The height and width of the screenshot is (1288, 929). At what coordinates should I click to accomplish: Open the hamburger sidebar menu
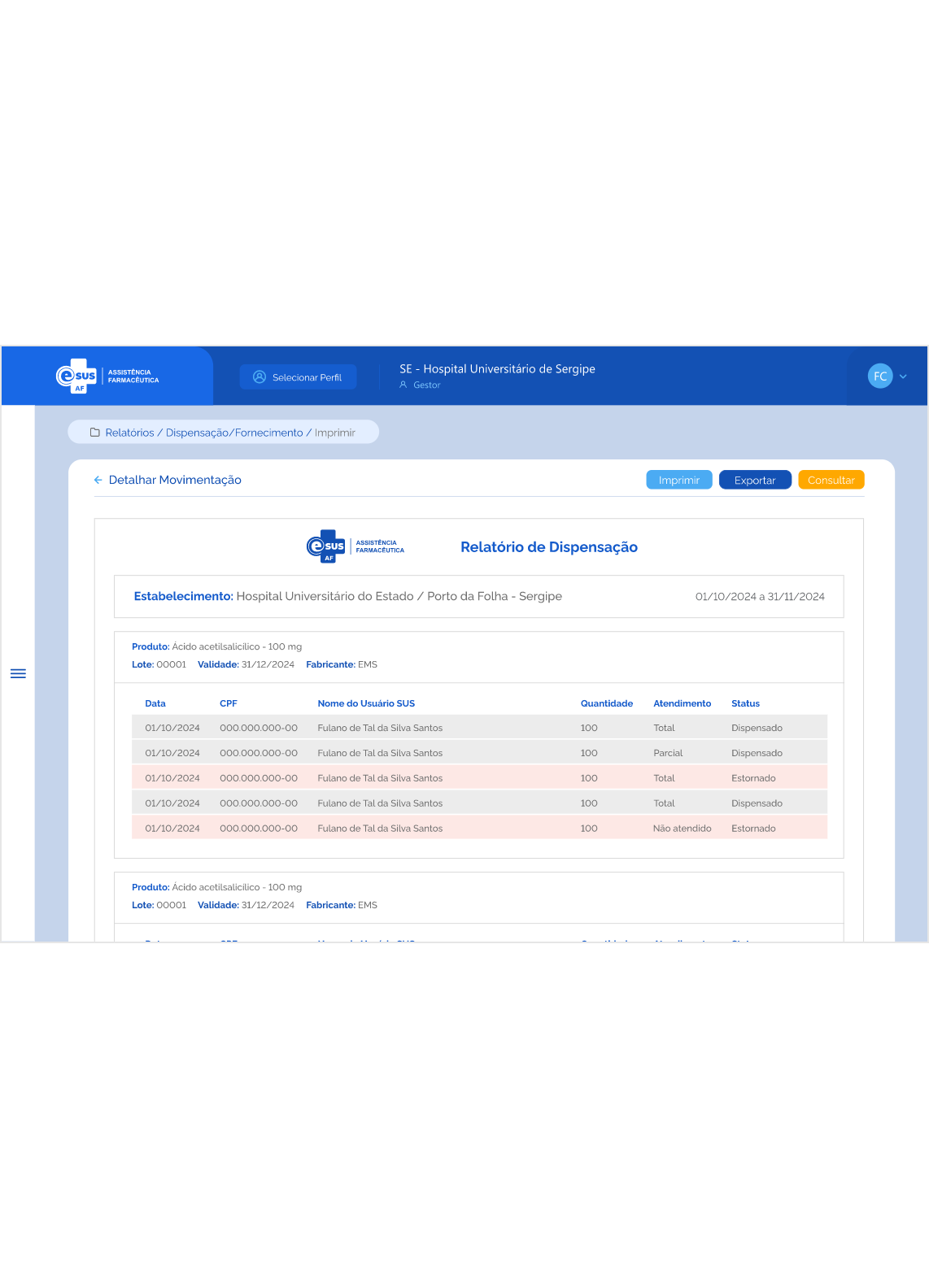click(x=18, y=673)
